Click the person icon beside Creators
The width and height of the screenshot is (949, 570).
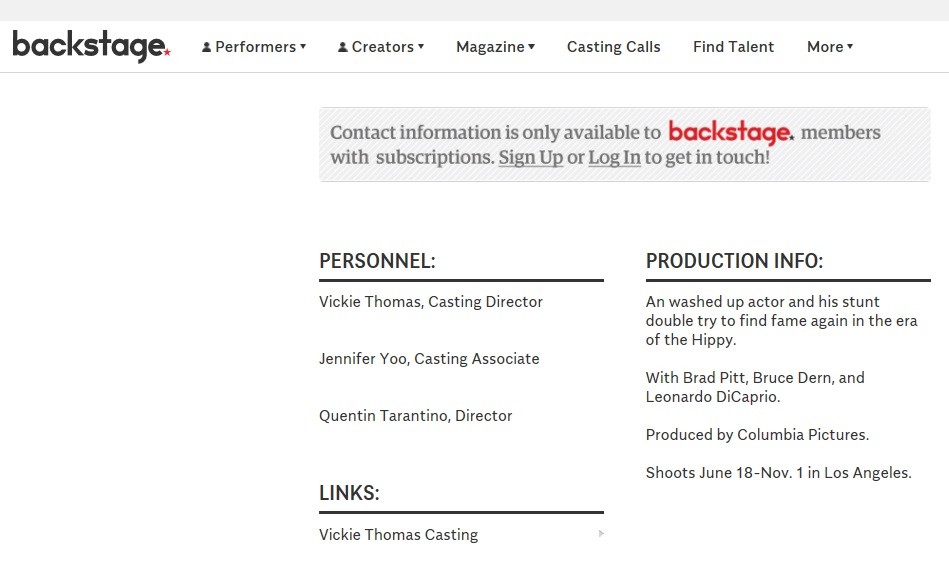point(343,47)
